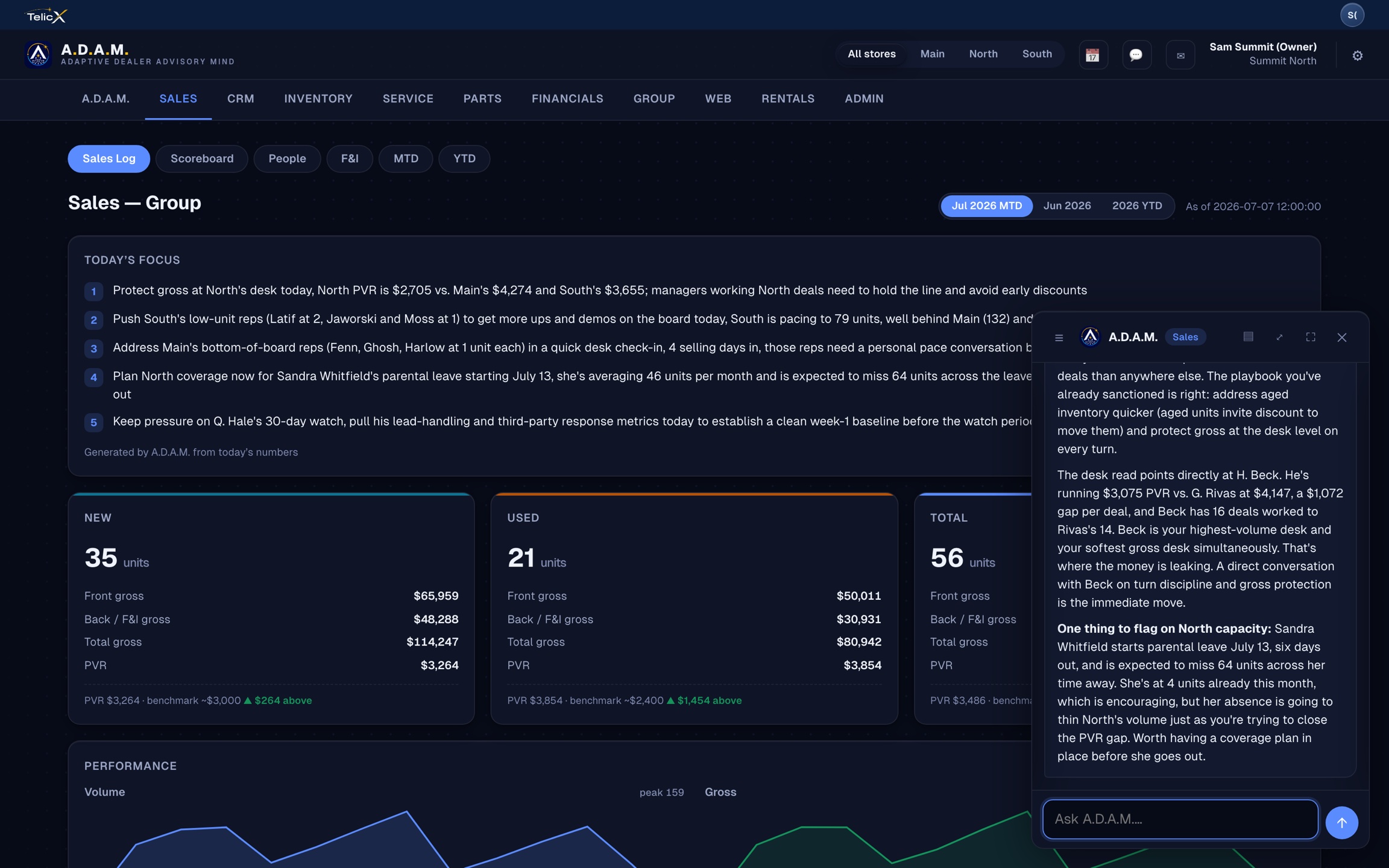Open the People view
1389x868 pixels.
point(287,159)
